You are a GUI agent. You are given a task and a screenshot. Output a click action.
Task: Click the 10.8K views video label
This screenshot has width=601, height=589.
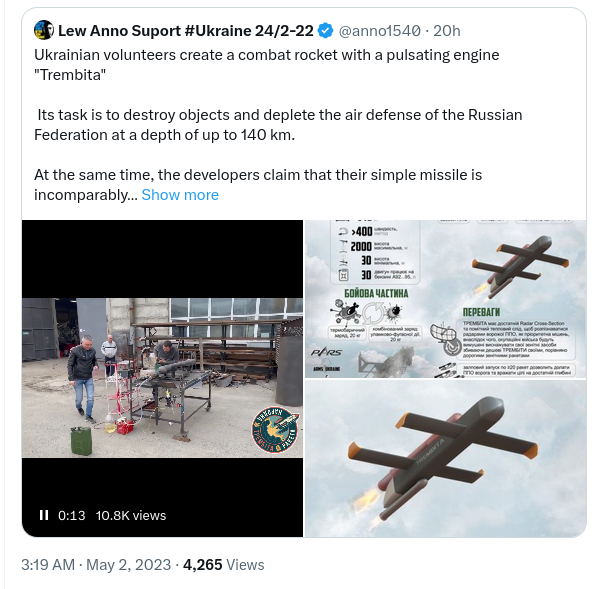coord(131,515)
